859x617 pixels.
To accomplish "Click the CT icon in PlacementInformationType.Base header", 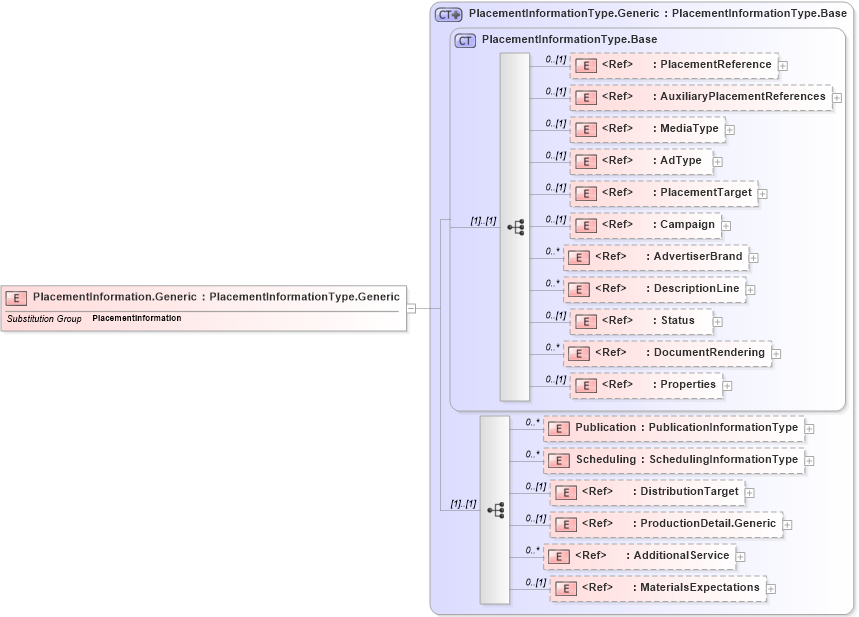I will pos(465,40).
